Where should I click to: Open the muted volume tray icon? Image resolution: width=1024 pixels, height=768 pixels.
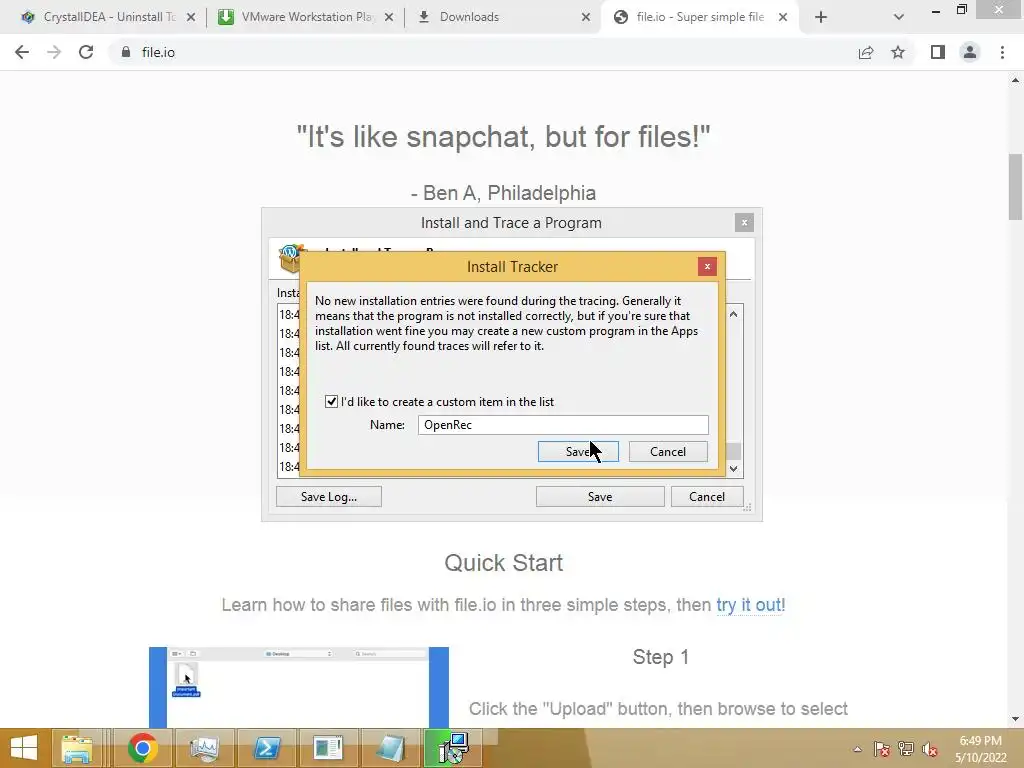pyautogui.click(x=930, y=749)
